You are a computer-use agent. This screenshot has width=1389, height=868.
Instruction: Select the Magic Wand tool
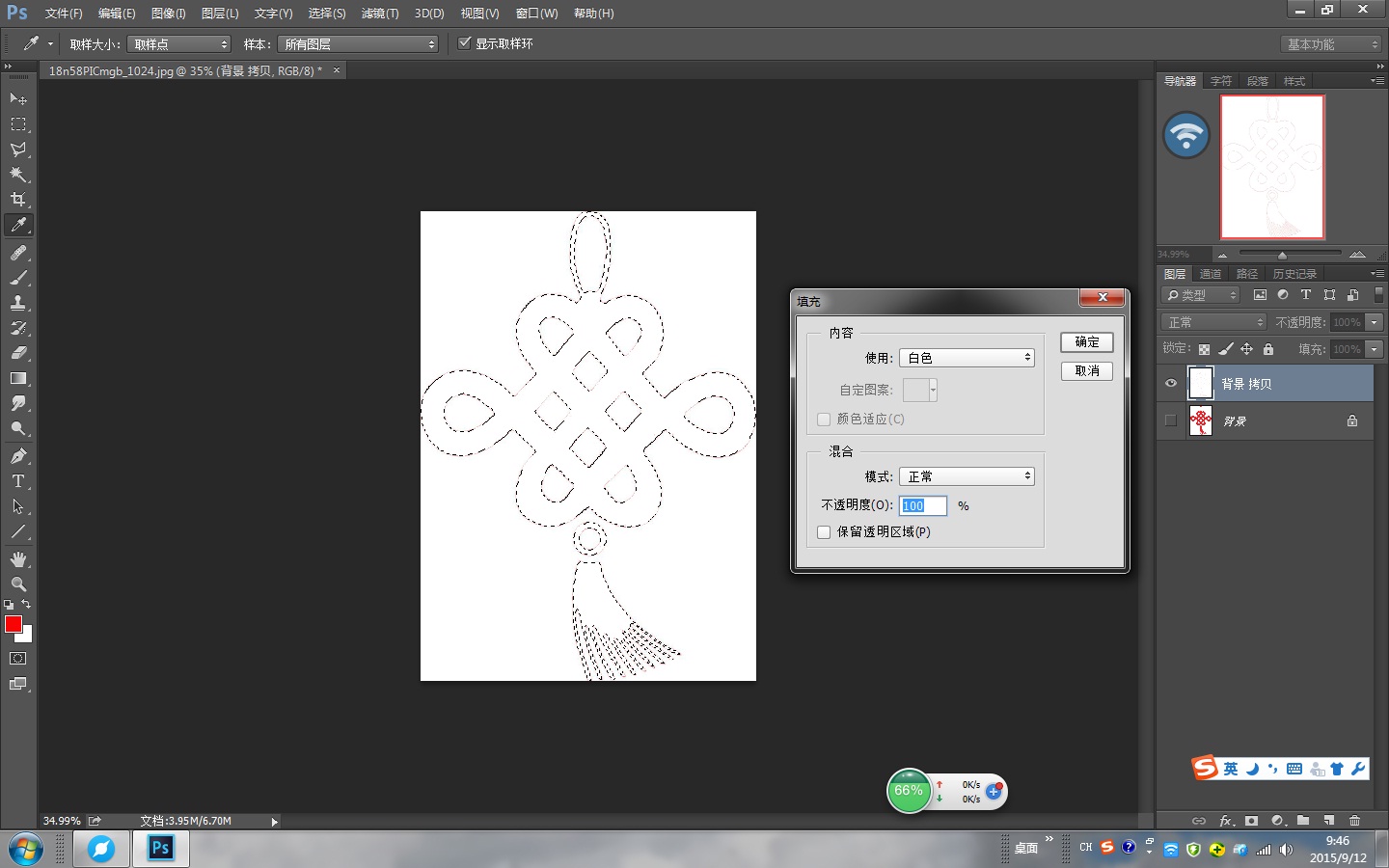[18, 175]
